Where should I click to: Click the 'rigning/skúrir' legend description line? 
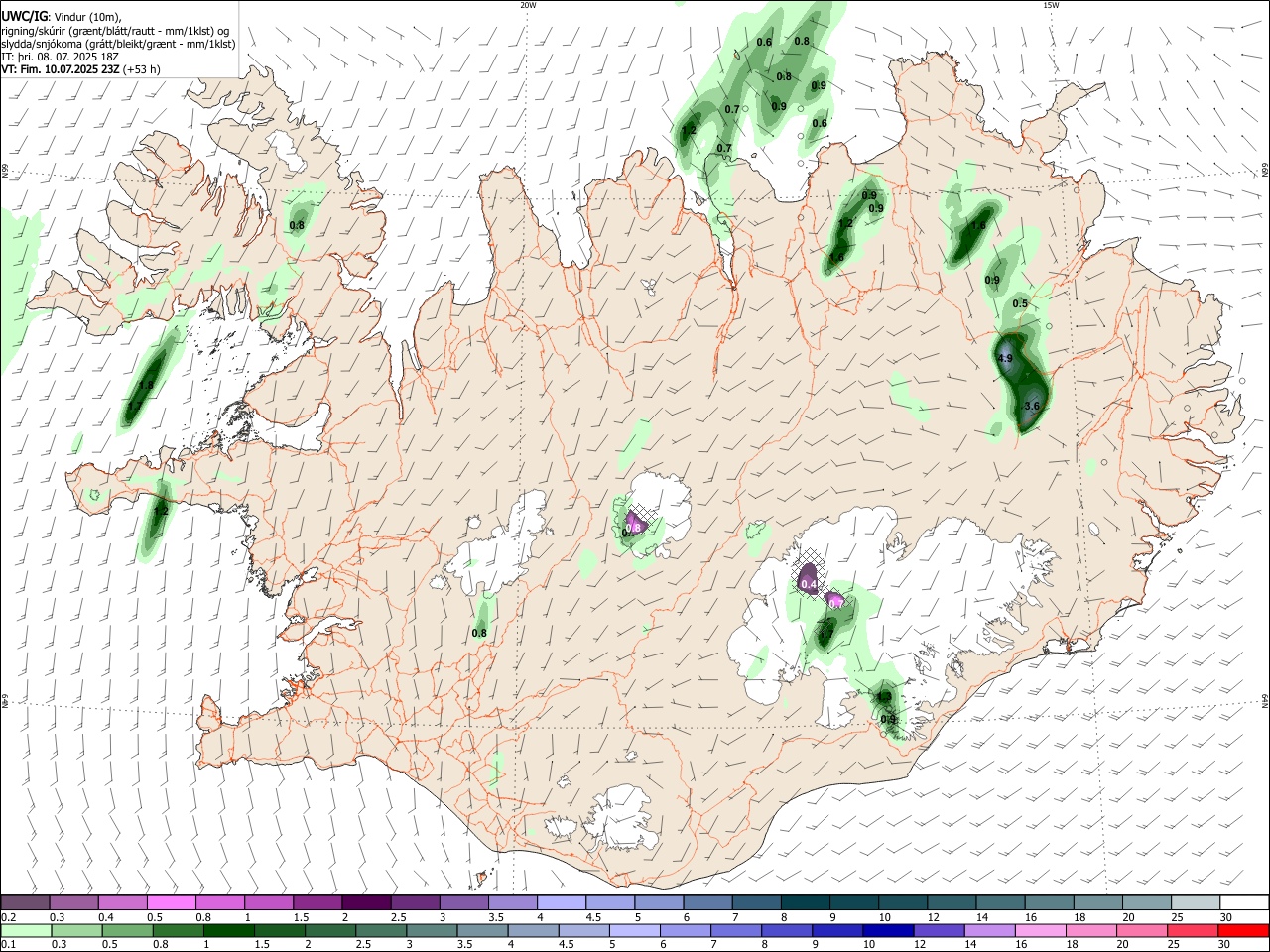tap(115, 30)
